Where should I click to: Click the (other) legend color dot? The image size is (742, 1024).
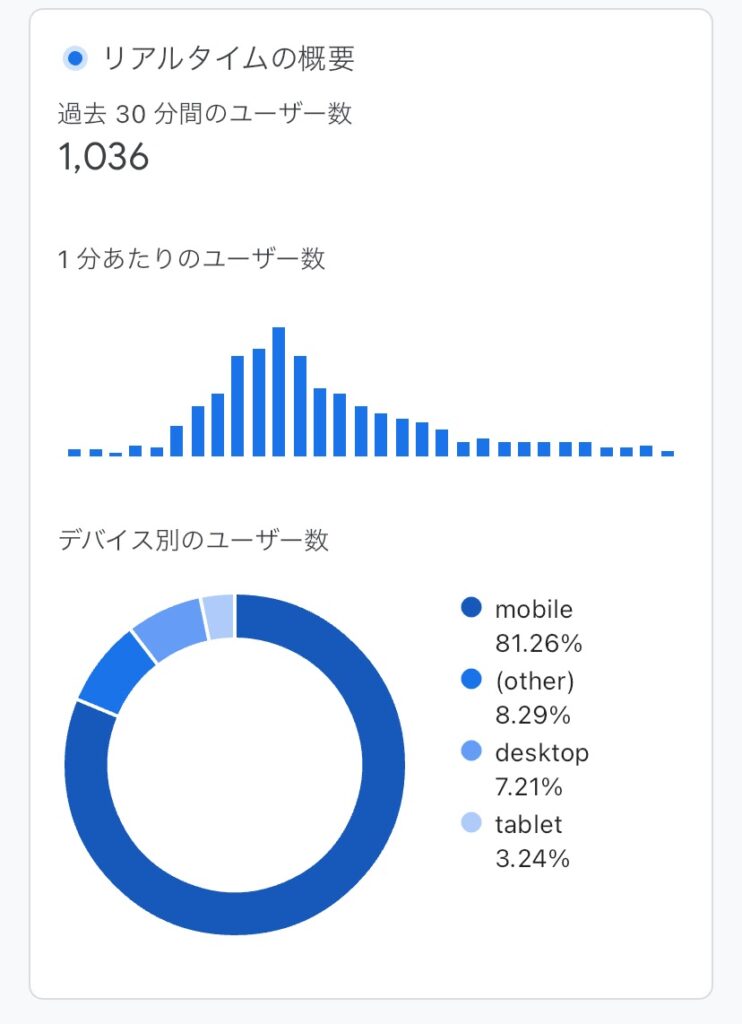click(471, 679)
